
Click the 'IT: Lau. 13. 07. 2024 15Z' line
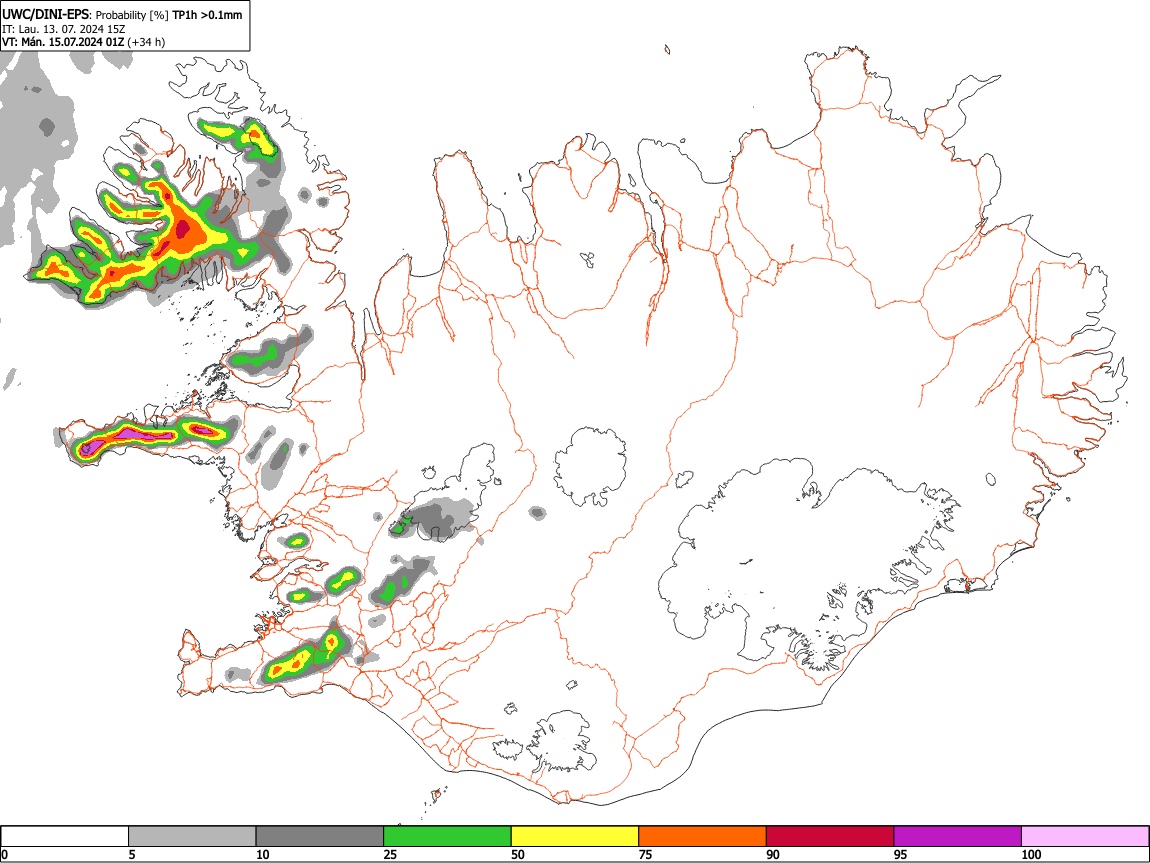coord(64,29)
